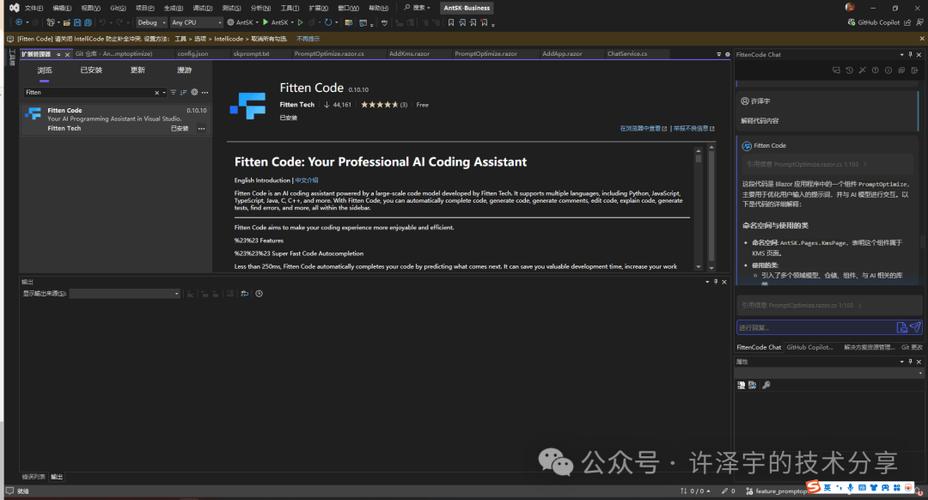Click the send arrow icon in chat
Screen dimensions: 928x500
pos(916,327)
